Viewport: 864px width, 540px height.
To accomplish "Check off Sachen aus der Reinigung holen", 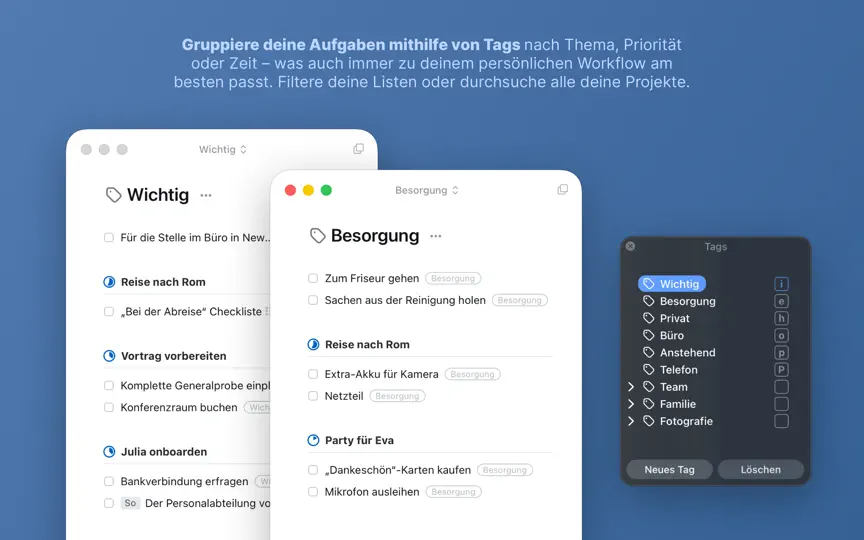I will [313, 300].
